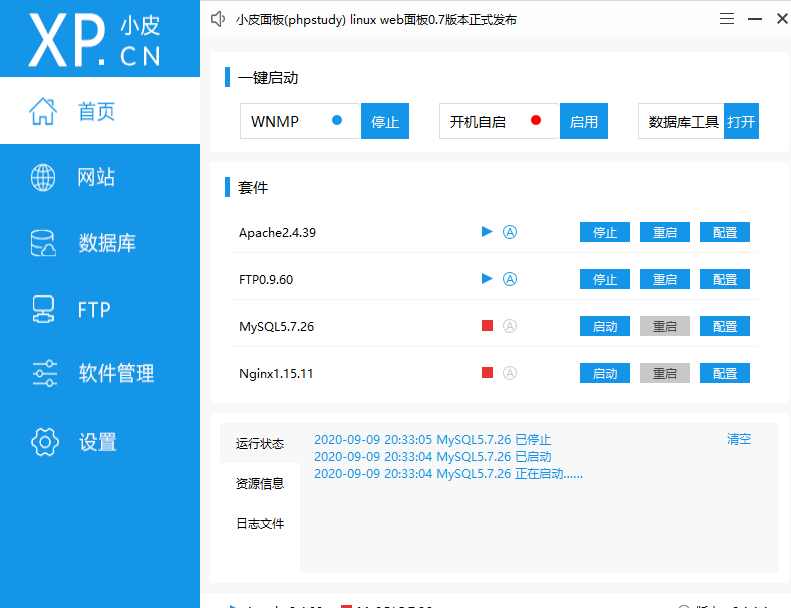Open 软件管理 sliders icon in sidebar
This screenshot has height=608, width=791.
pos(43,373)
